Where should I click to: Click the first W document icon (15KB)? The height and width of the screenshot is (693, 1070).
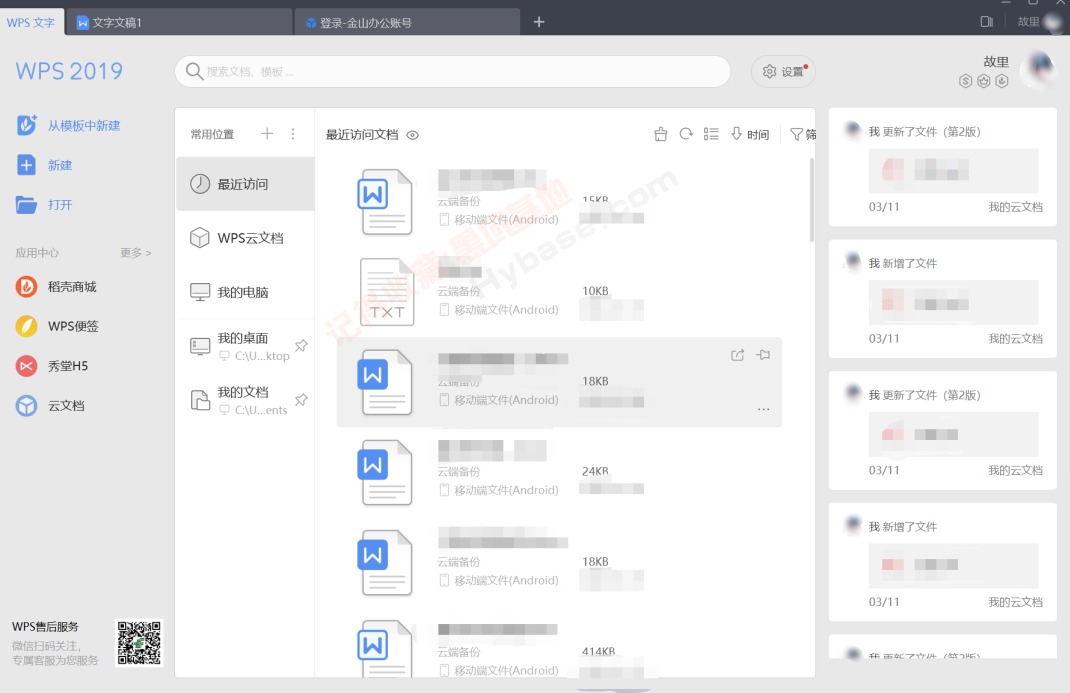point(386,202)
